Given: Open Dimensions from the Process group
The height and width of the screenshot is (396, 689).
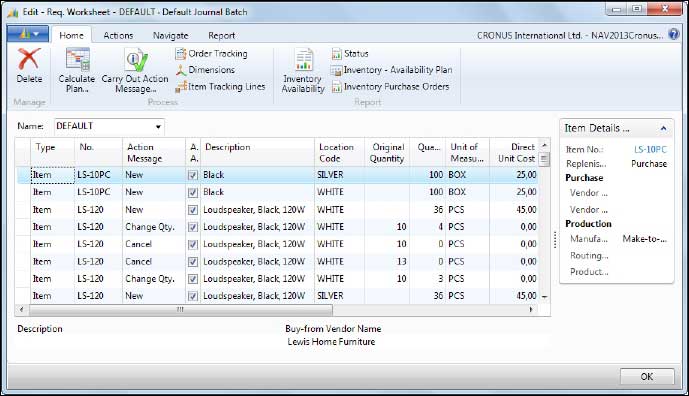Looking at the screenshot, I should (205, 70).
